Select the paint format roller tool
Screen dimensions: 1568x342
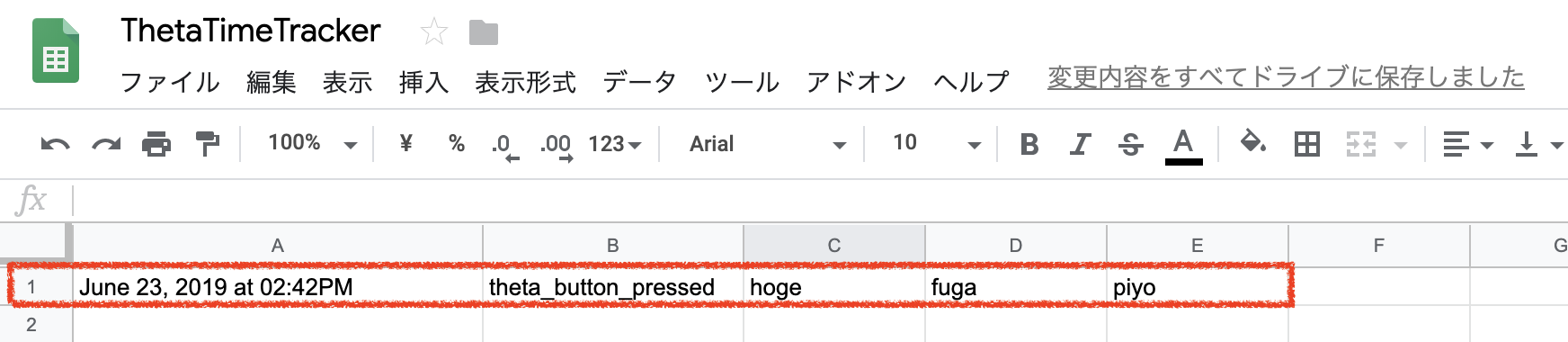point(208,144)
